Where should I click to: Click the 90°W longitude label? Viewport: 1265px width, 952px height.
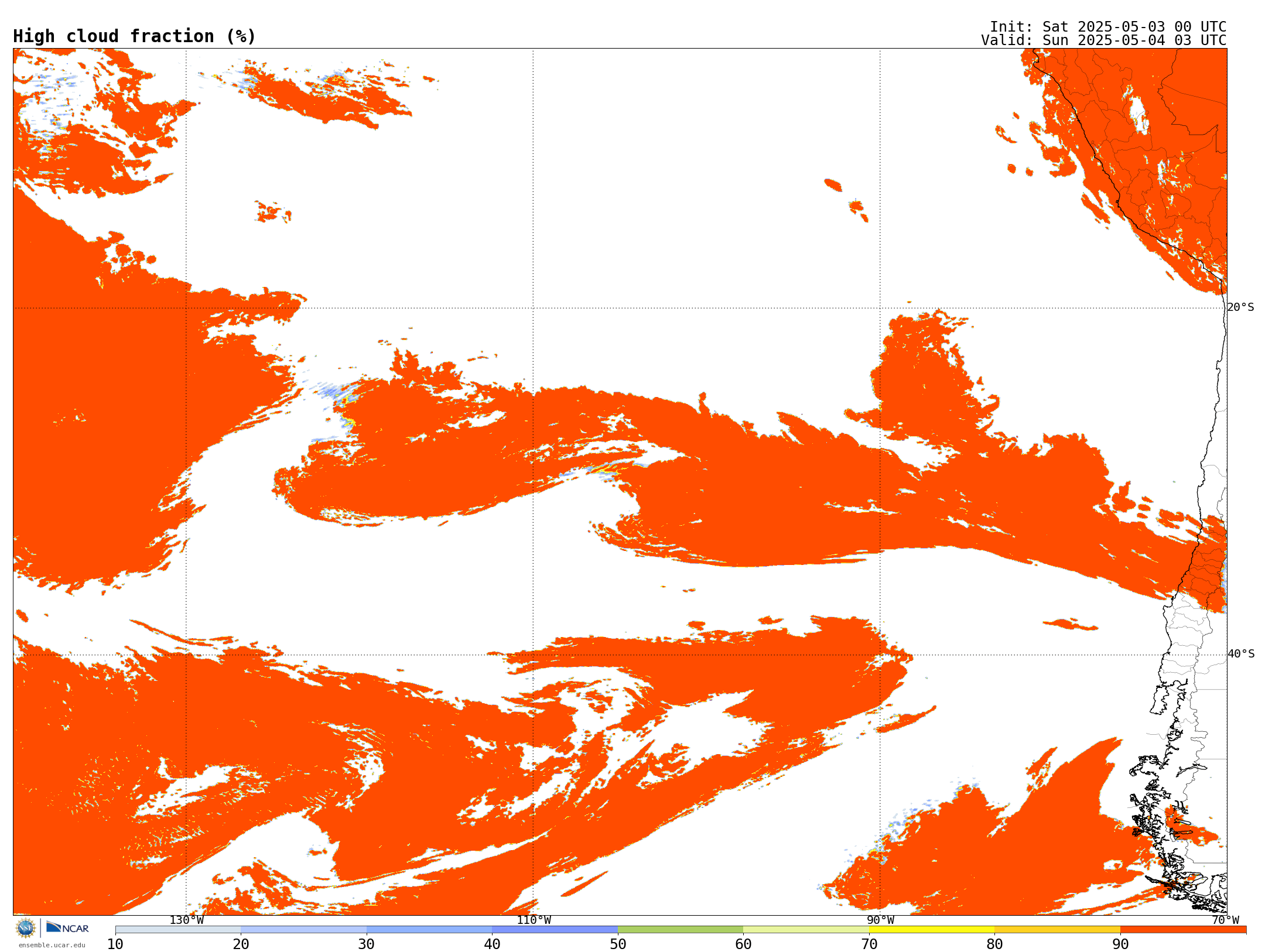pos(880,920)
